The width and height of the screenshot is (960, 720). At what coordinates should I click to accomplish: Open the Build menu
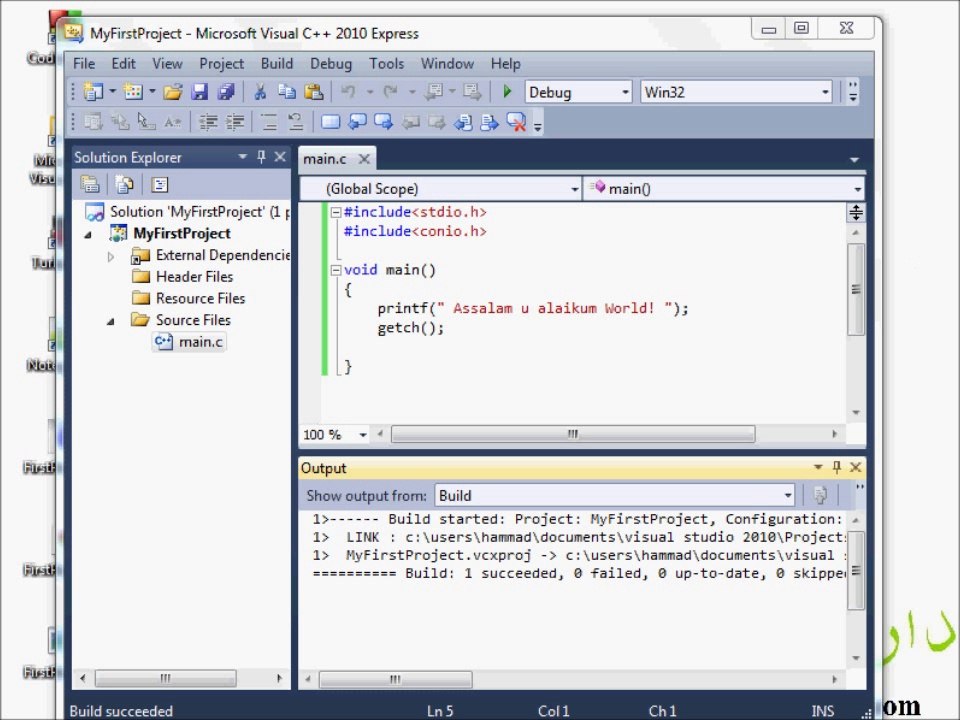coord(277,64)
